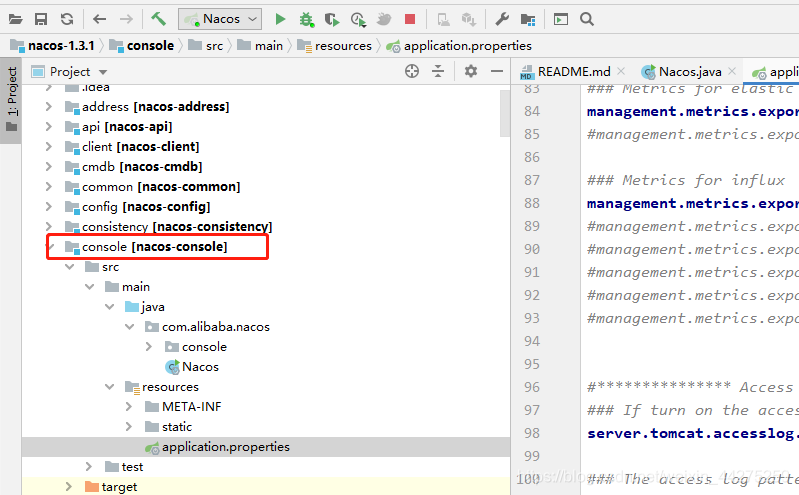Switch to the Nacos.java tab
The height and width of the screenshot is (495, 799).
click(x=690, y=72)
